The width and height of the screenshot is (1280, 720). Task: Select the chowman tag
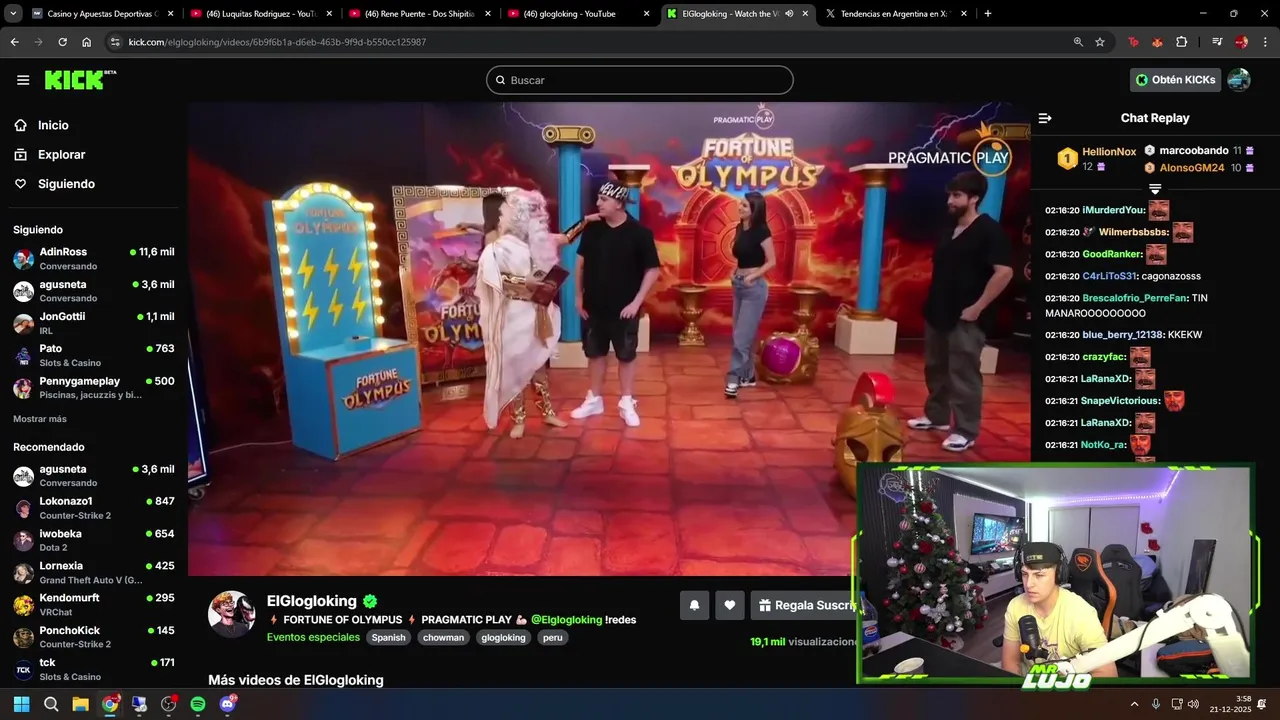(443, 637)
